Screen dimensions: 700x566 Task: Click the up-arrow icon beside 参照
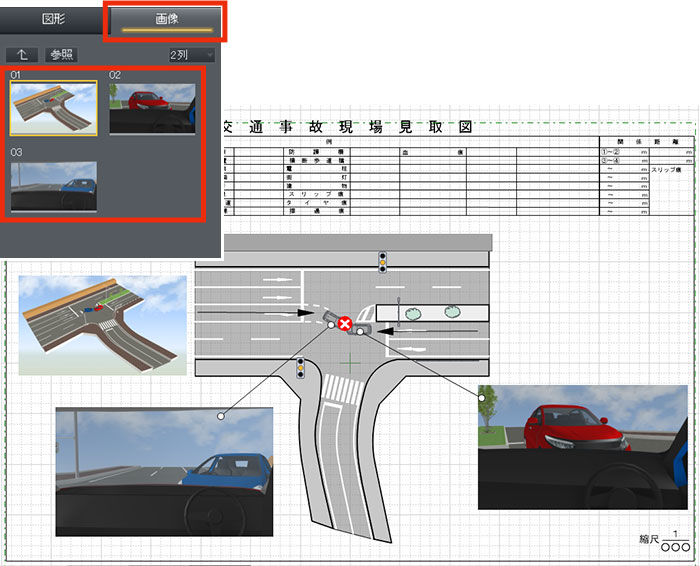pos(20,55)
